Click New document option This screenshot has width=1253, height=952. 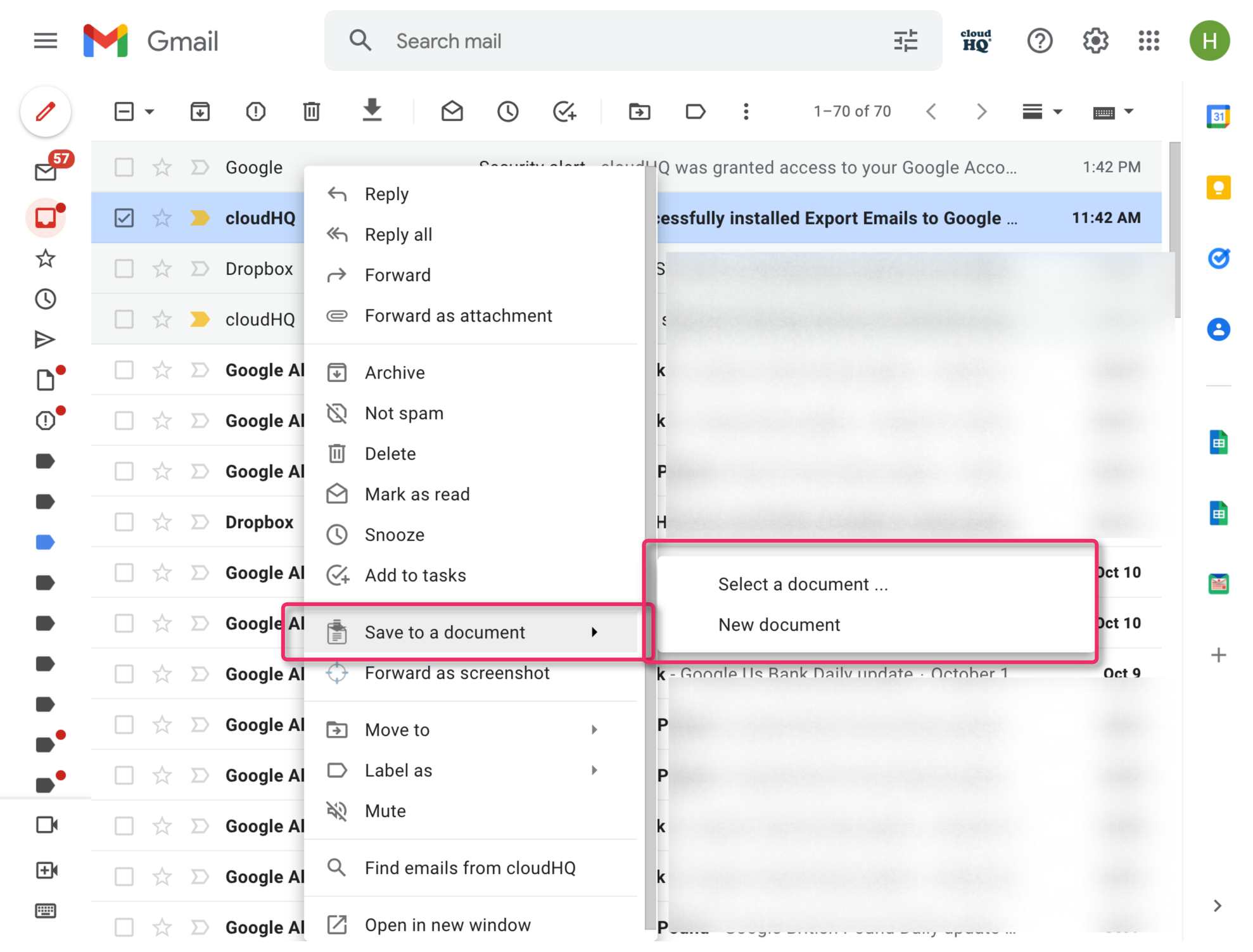pos(876,625)
